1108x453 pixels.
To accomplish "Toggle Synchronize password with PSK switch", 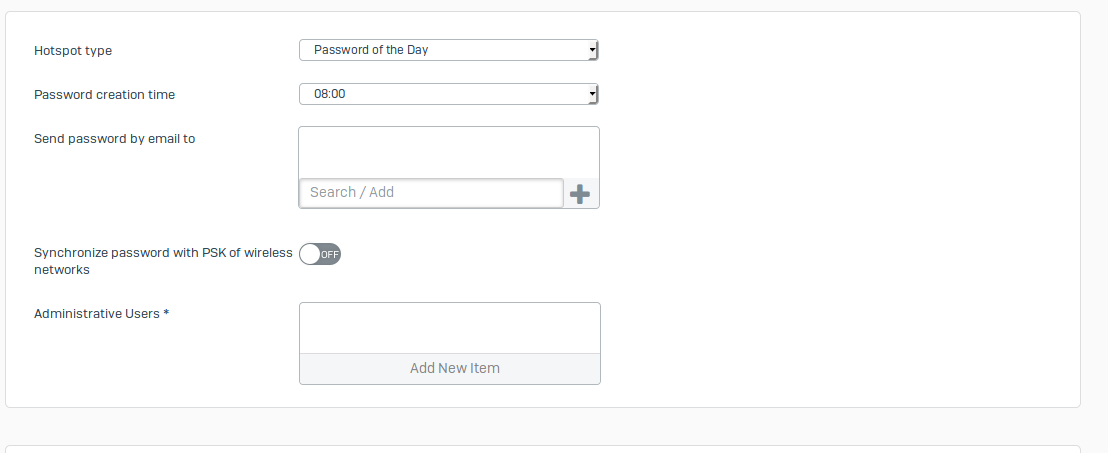I will 320,254.
